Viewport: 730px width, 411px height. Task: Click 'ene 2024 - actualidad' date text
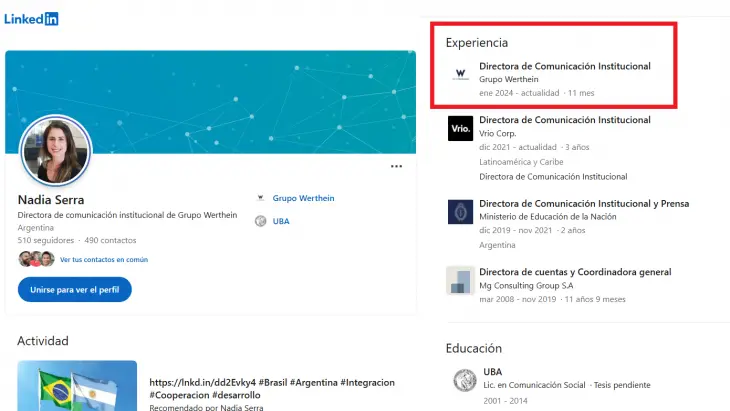pos(519,93)
